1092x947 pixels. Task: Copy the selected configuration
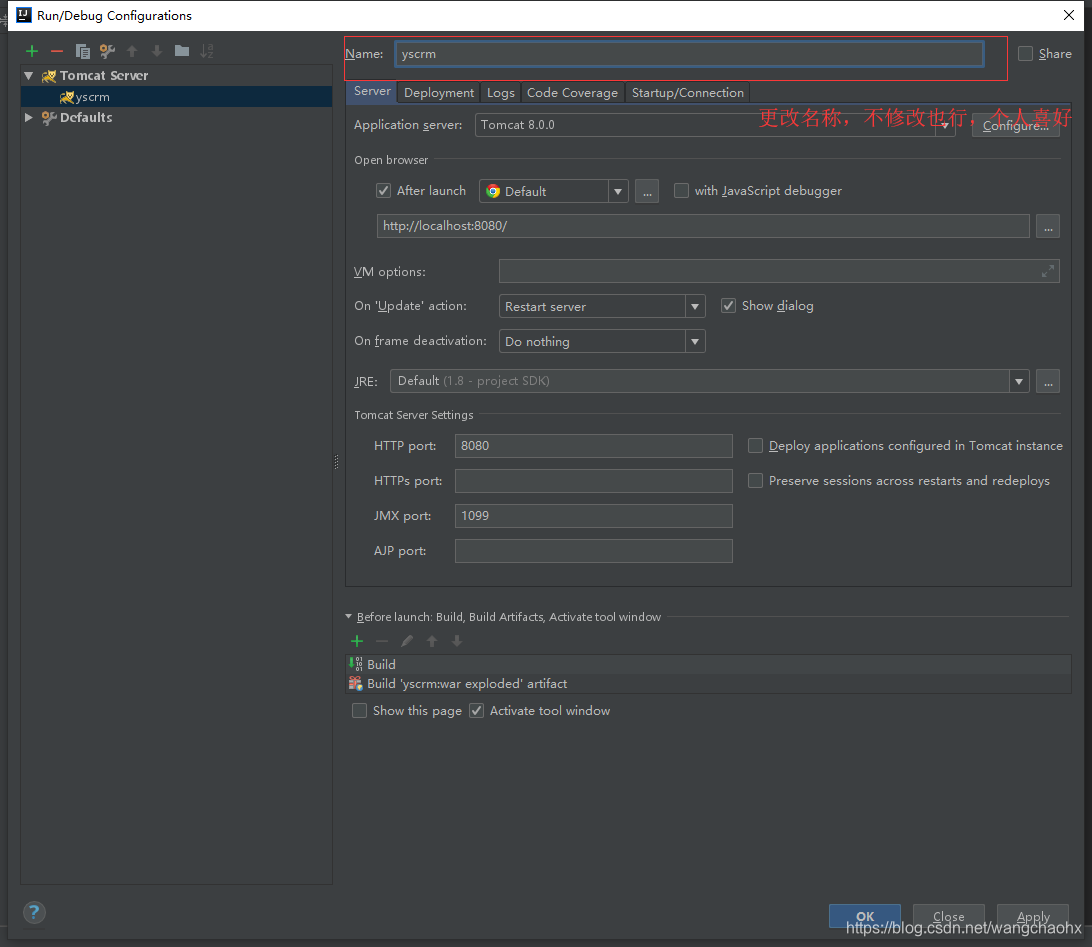pos(82,51)
